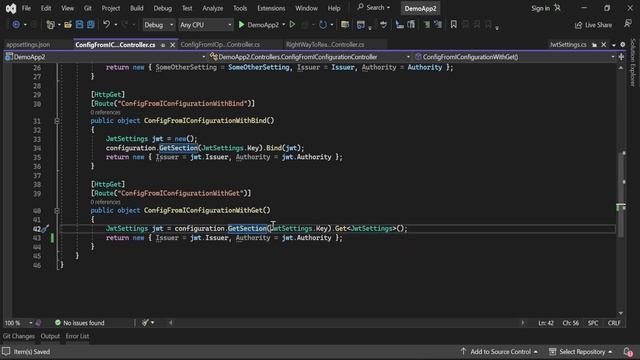Click the tab settings gear icon
Viewport: 640px width, 360px height.
tap(622, 44)
